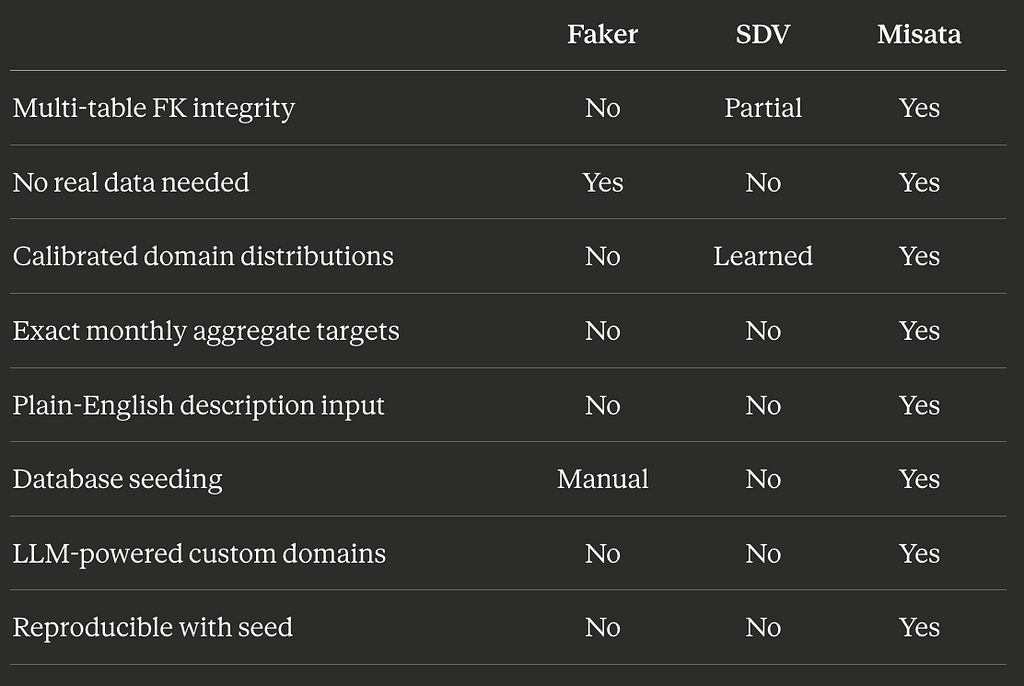This screenshot has width=1024, height=686.
Task: Click the SDV column header
Action: click(763, 35)
